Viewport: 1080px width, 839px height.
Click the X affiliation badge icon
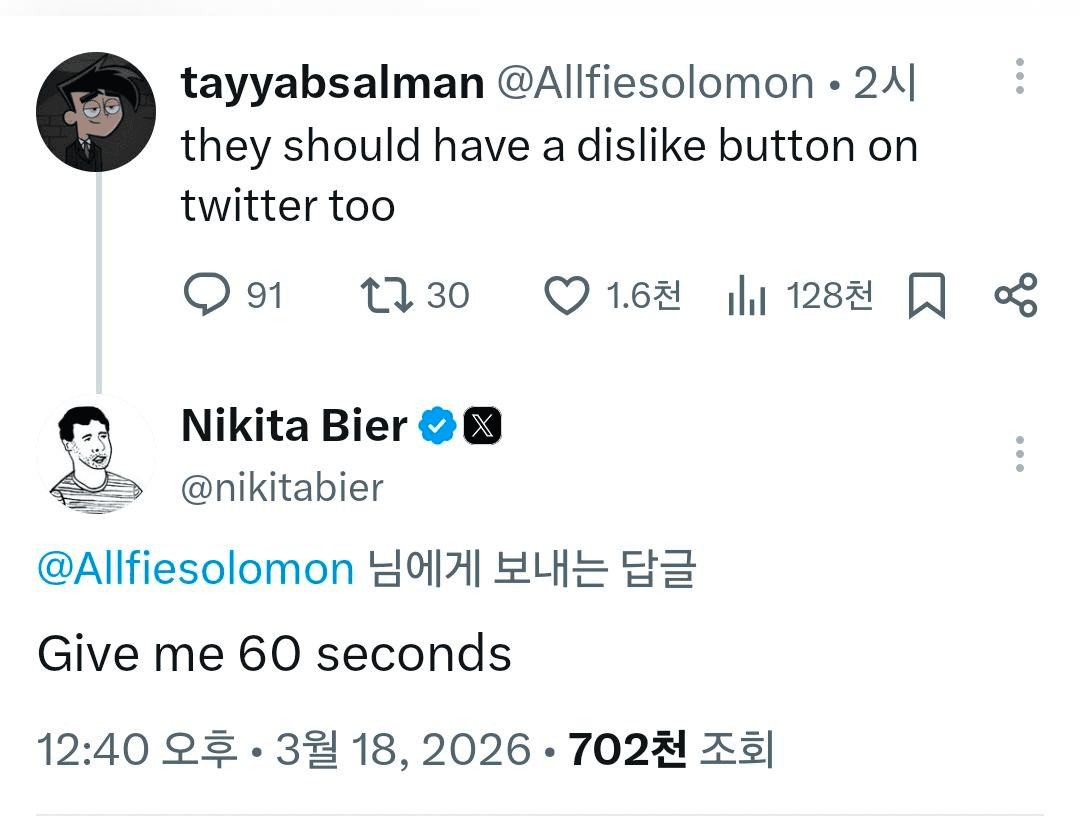coord(482,427)
